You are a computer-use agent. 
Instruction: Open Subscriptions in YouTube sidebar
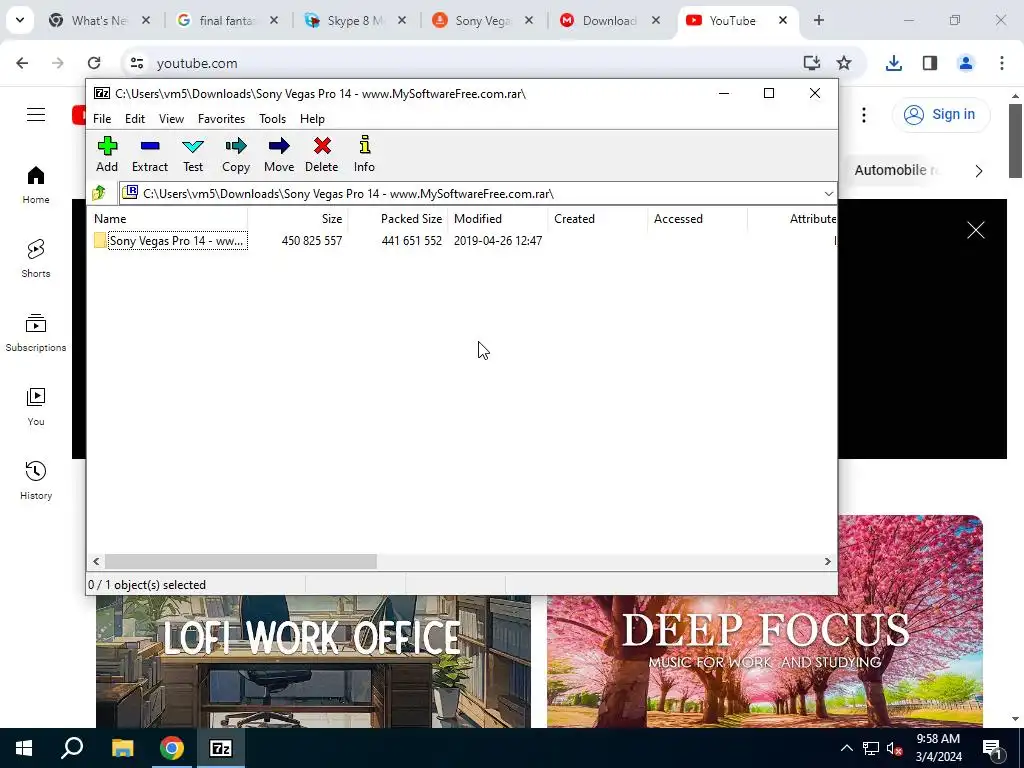tap(36, 332)
